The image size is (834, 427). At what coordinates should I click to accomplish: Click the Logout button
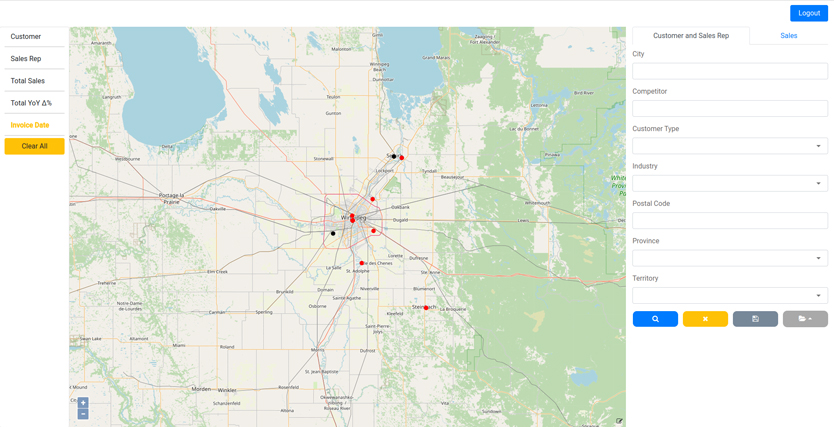coord(808,13)
